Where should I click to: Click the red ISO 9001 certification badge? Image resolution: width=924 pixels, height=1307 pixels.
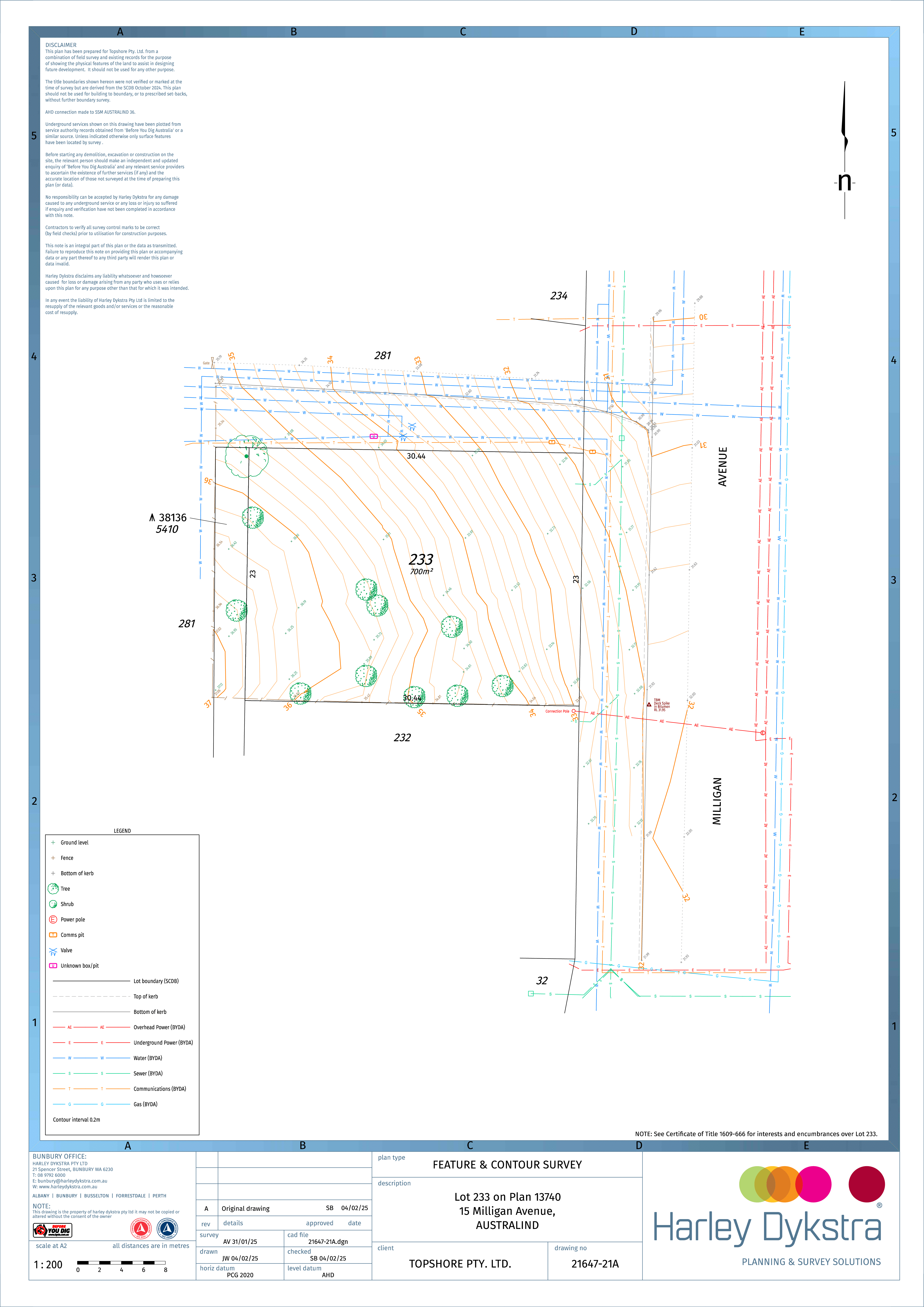[141, 1228]
